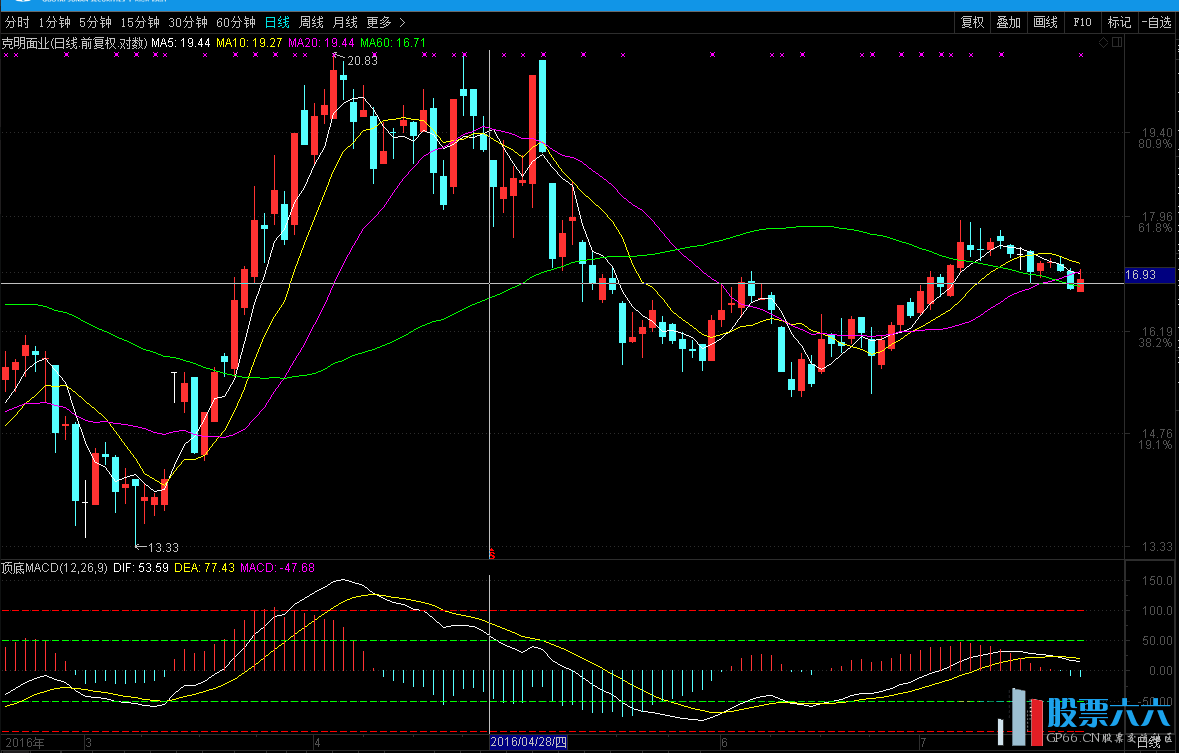Expand the 更多 periods dropdown
This screenshot has width=1179, height=753.
pos(385,22)
